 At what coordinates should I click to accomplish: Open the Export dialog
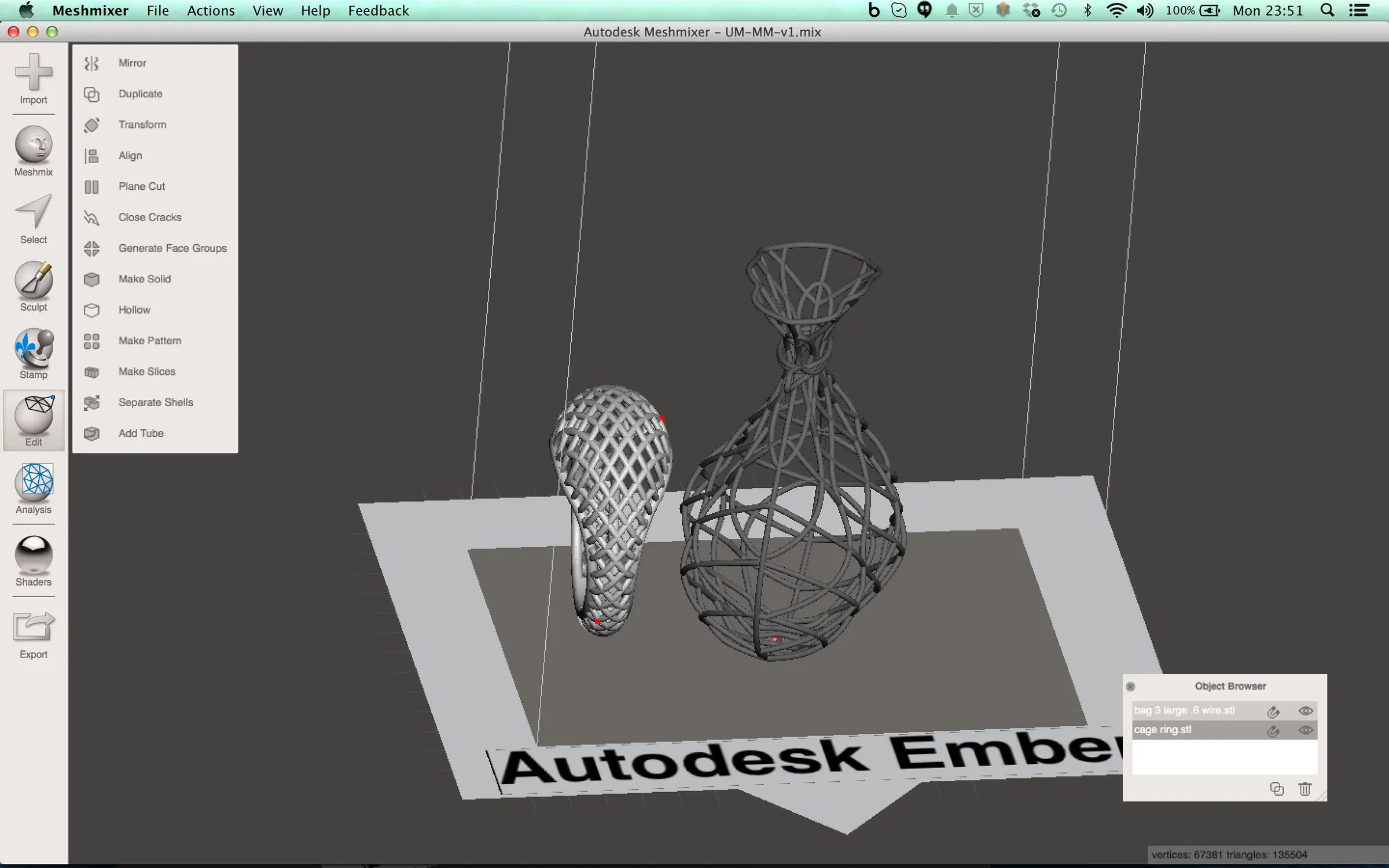[x=34, y=635]
